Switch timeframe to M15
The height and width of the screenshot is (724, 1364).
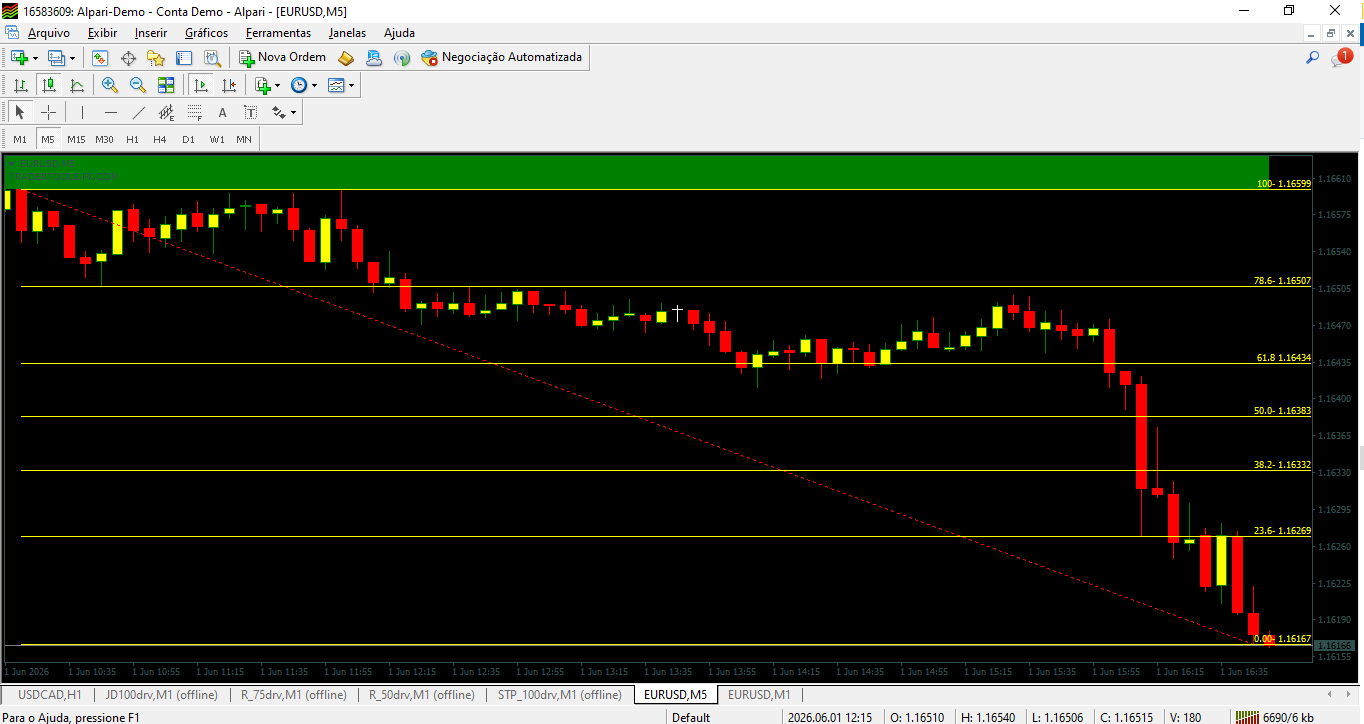[76, 139]
